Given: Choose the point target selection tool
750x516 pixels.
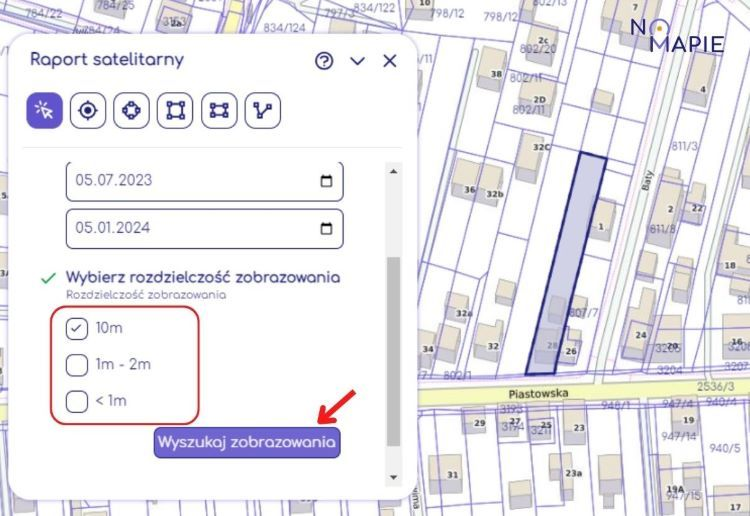Looking at the screenshot, I should (88, 110).
